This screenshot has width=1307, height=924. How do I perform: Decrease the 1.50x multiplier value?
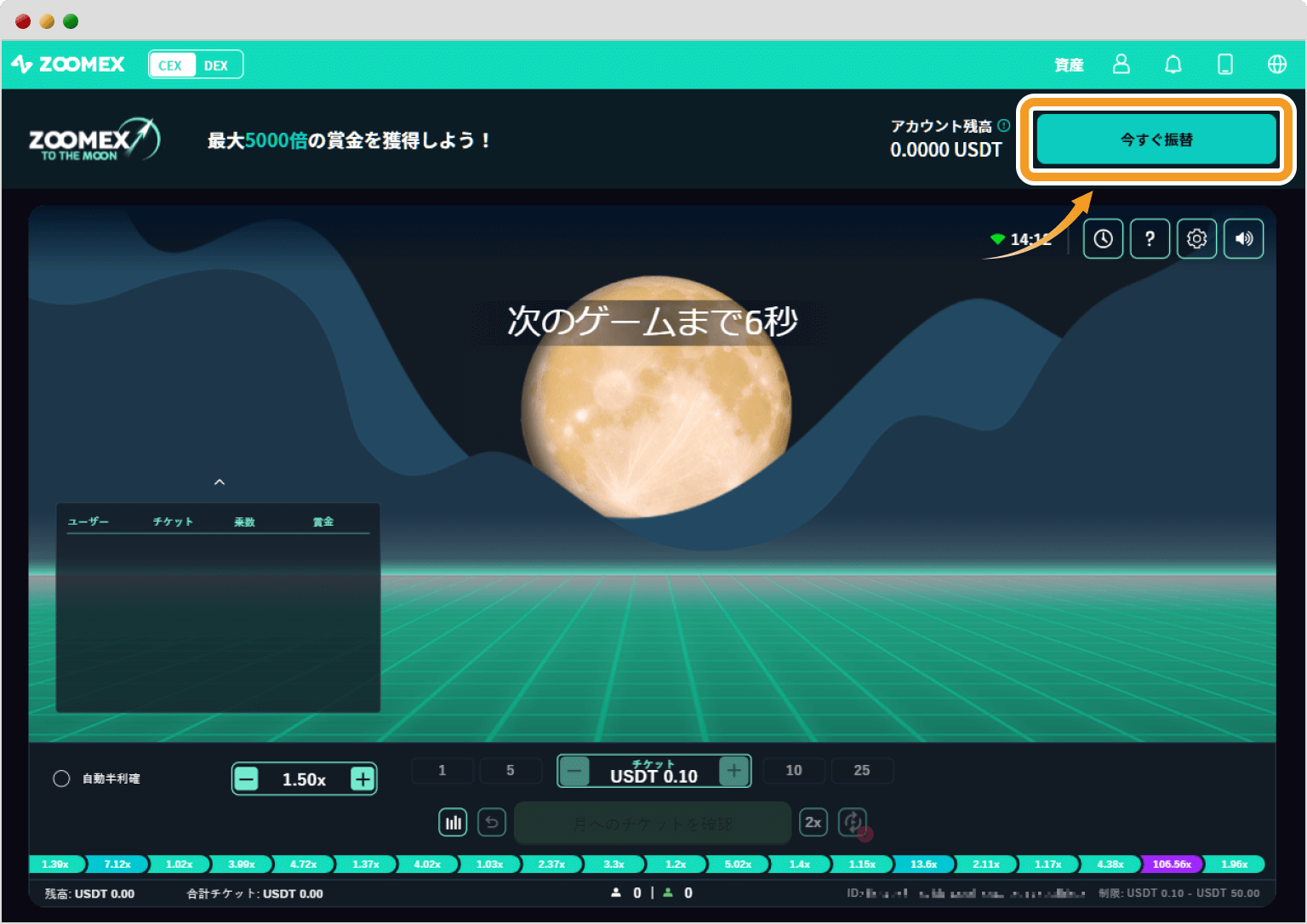point(247,779)
